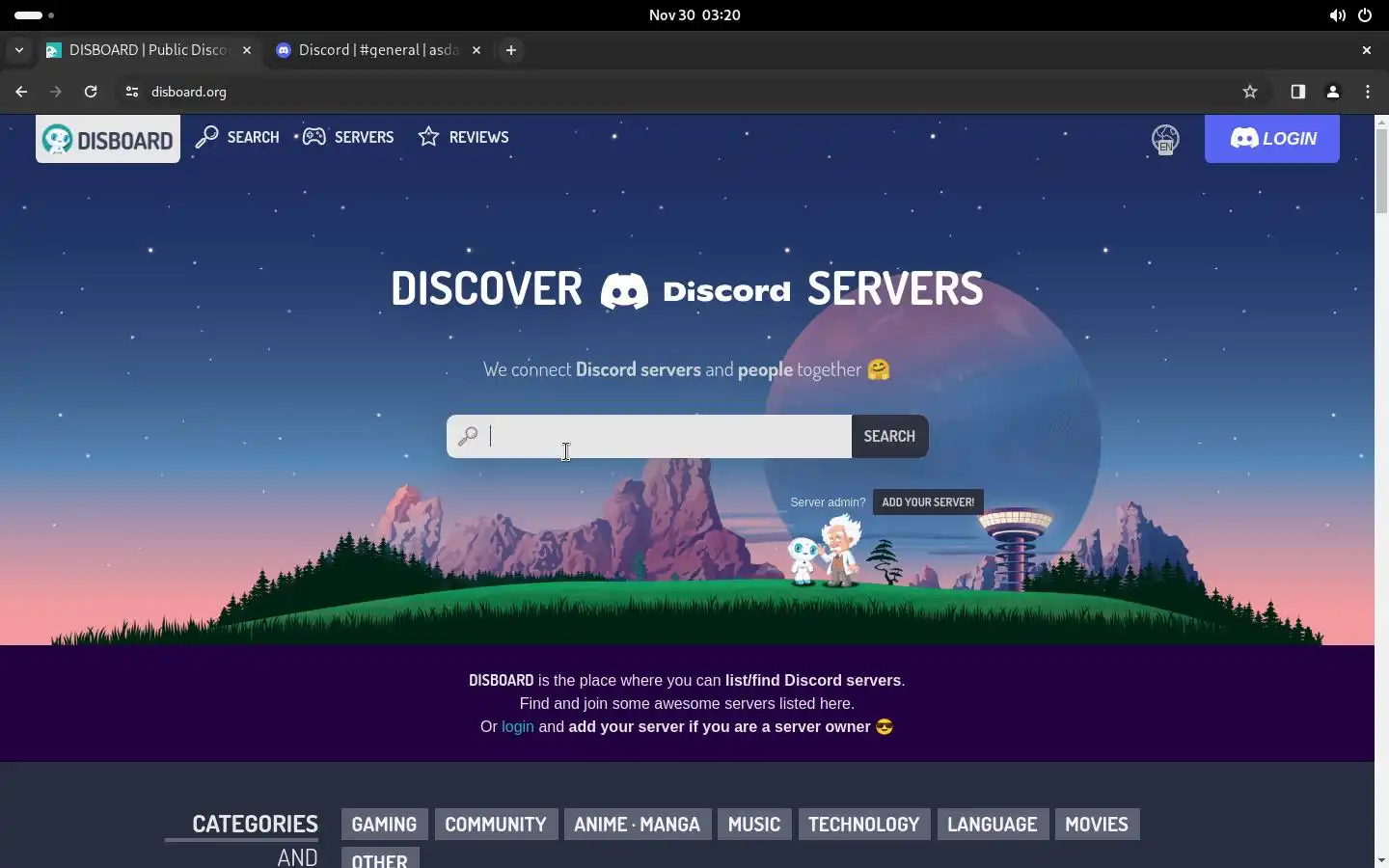Open the system power menu
Image resolution: width=1389 pixels, height=868 pixels.
click(x=1365, y=15)
